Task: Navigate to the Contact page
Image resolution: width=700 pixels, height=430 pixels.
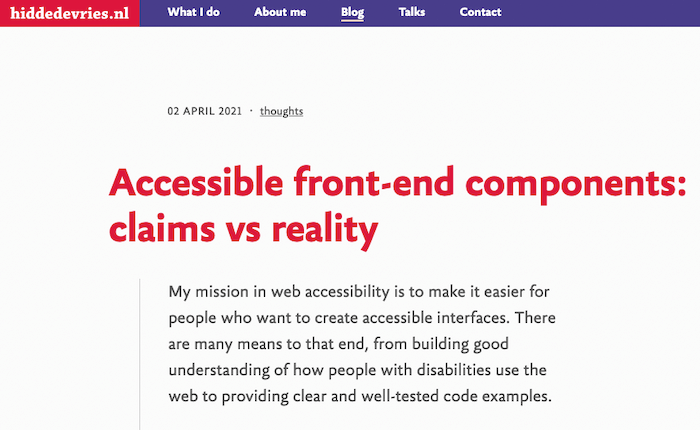Action: click(481, 13)
